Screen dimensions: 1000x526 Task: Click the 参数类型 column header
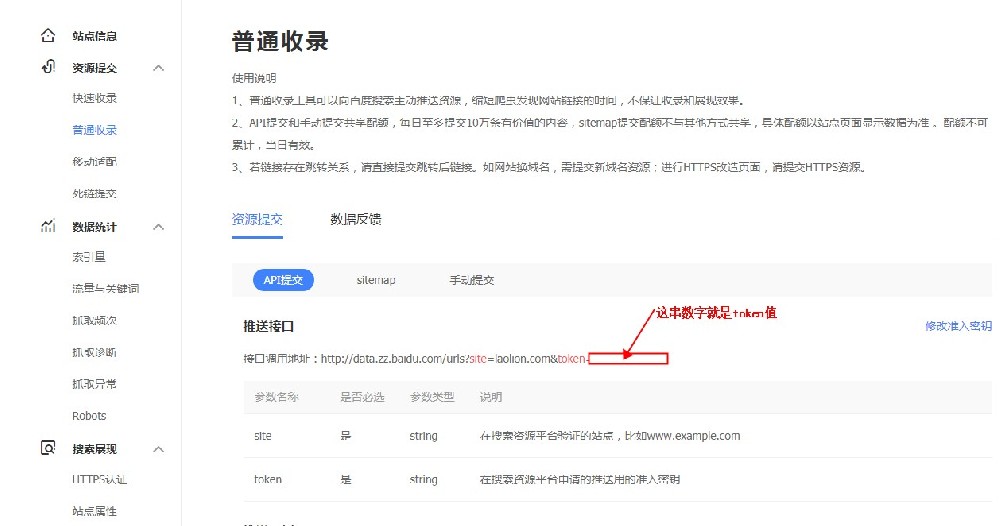coord(432,397)
